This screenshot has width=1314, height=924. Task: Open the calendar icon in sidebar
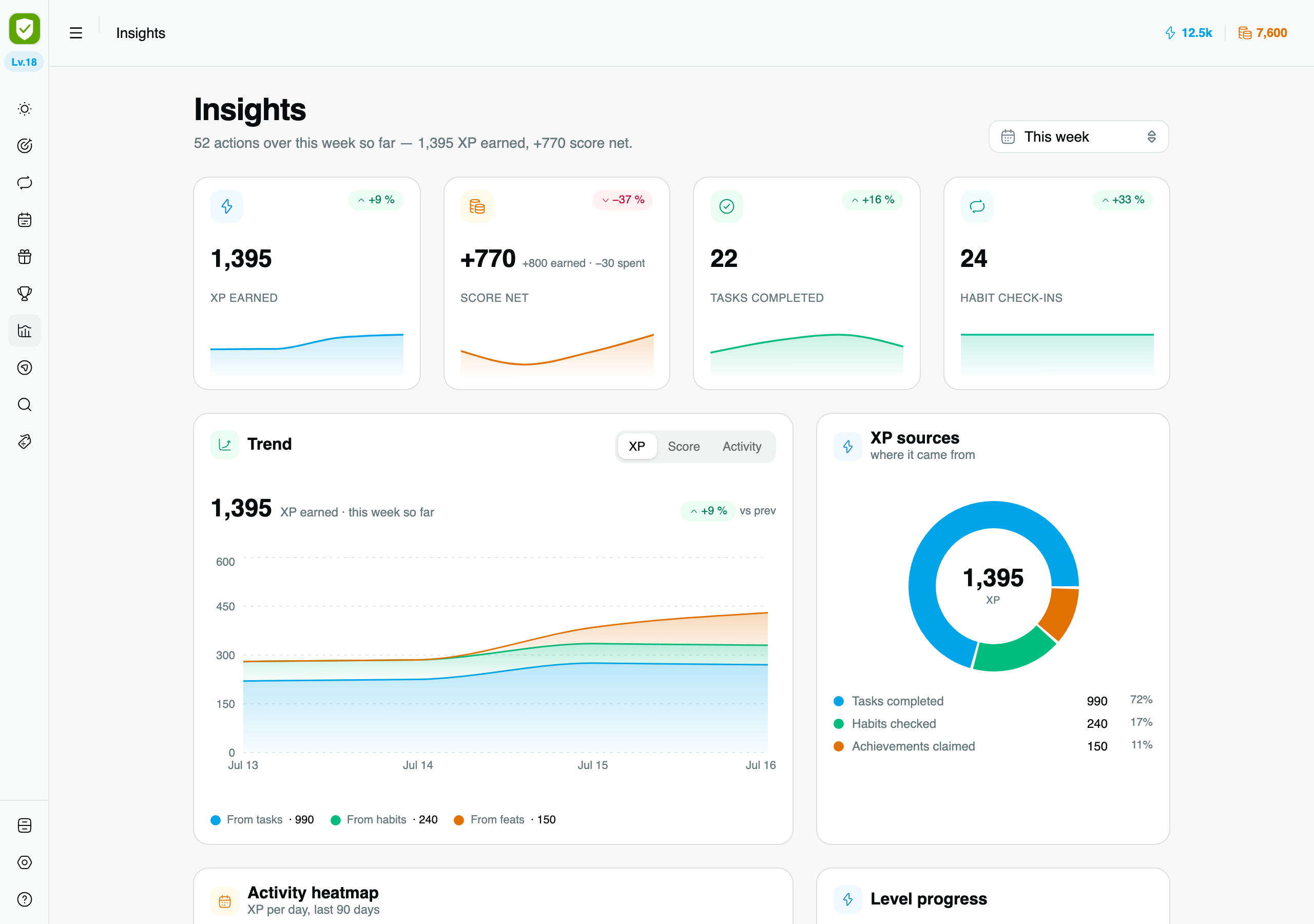25,220
